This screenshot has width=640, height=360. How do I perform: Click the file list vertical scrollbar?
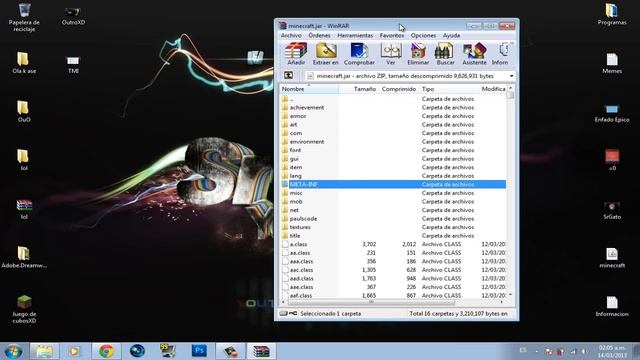click(510, 192)
